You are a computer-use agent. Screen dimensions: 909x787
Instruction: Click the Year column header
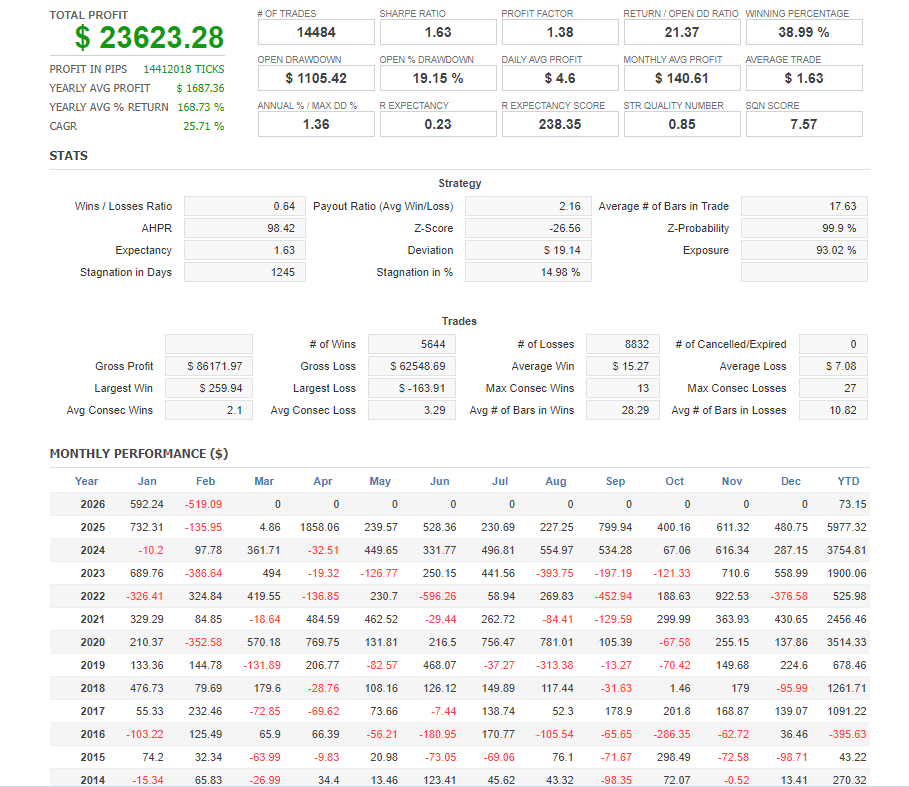pos(87,481)
